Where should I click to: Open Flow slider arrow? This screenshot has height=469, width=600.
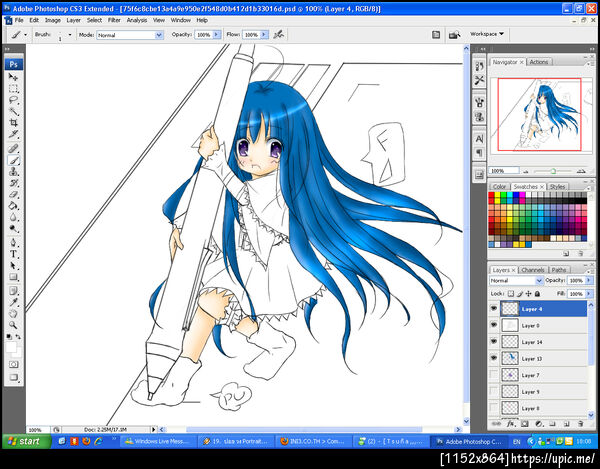pyautogui.click(x=264, y=35)
